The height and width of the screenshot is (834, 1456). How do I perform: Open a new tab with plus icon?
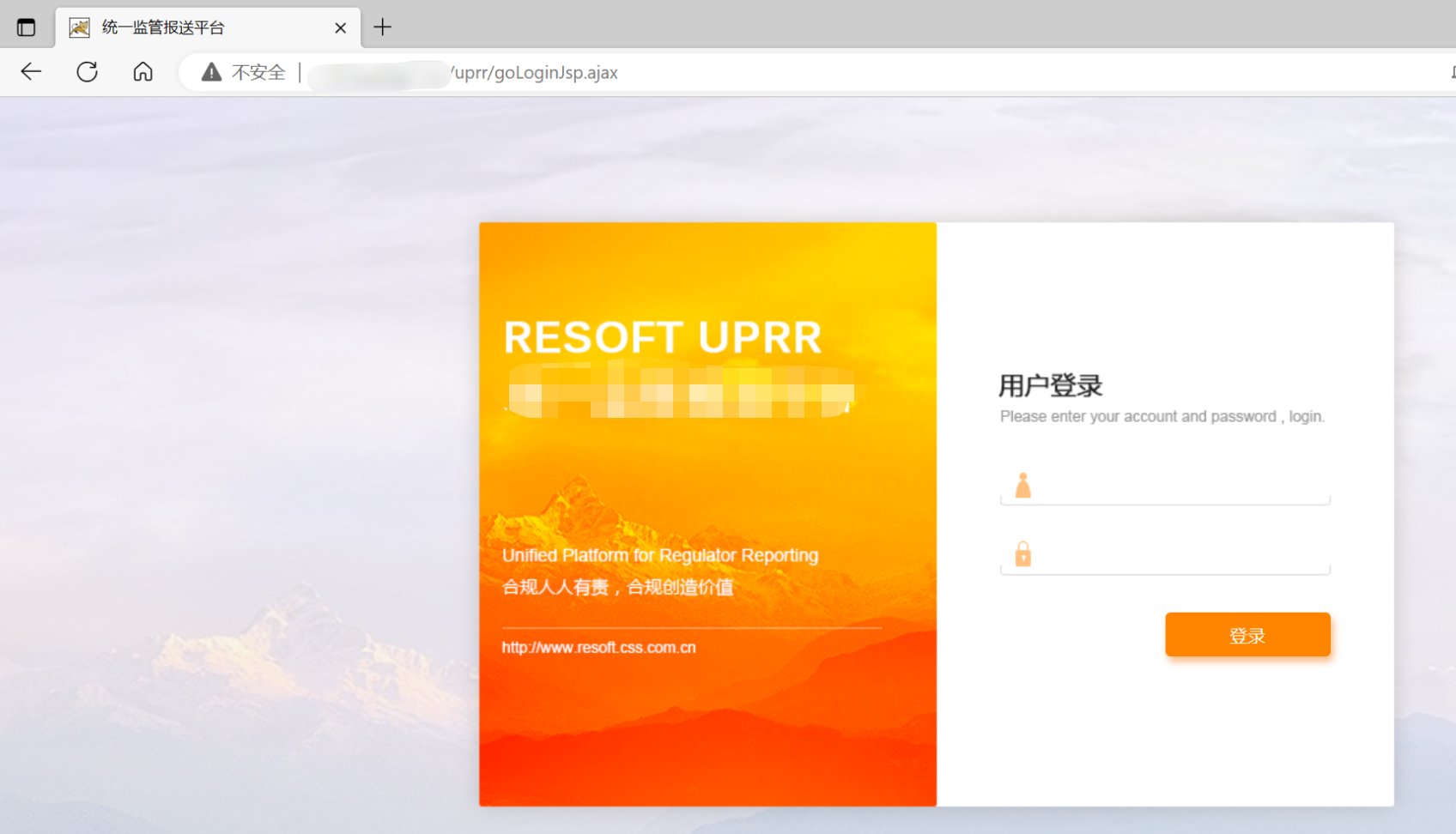[x=383, y=27]
